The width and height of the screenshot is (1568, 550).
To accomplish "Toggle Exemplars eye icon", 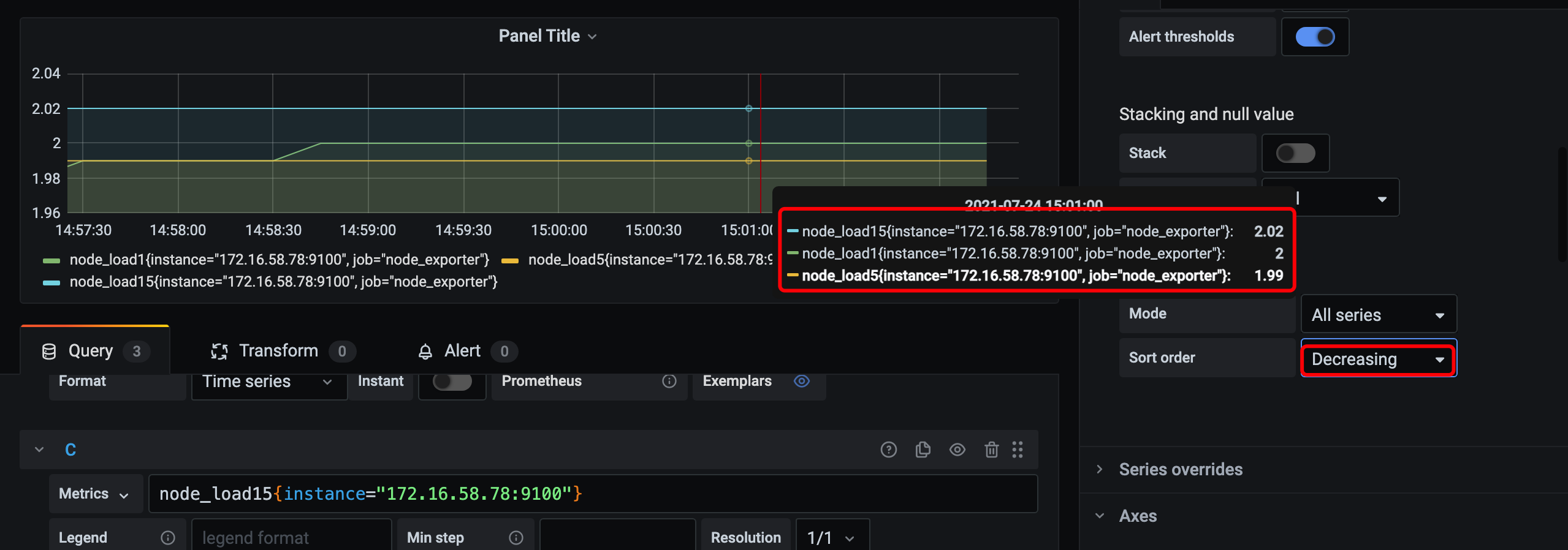I will coord(802,381).
